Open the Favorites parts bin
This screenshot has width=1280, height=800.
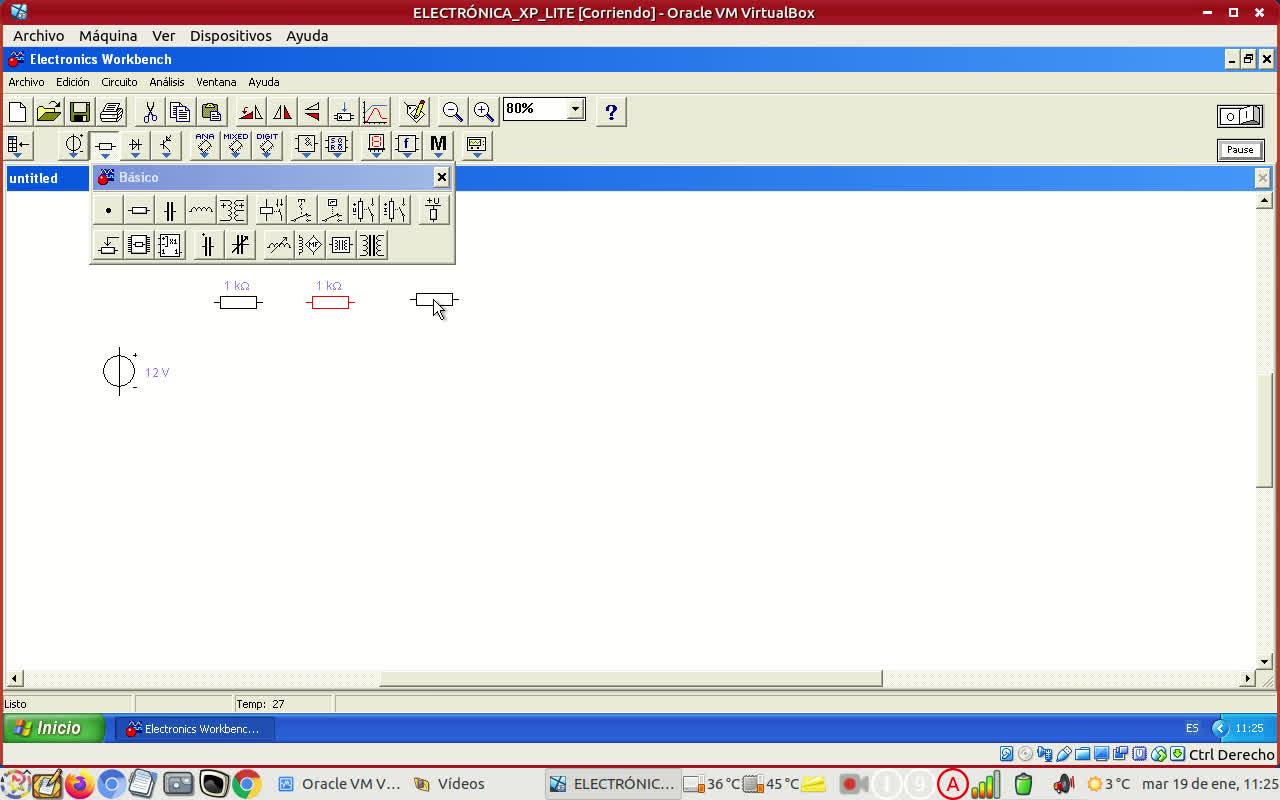pyautogui.click(x=19, y=146)
